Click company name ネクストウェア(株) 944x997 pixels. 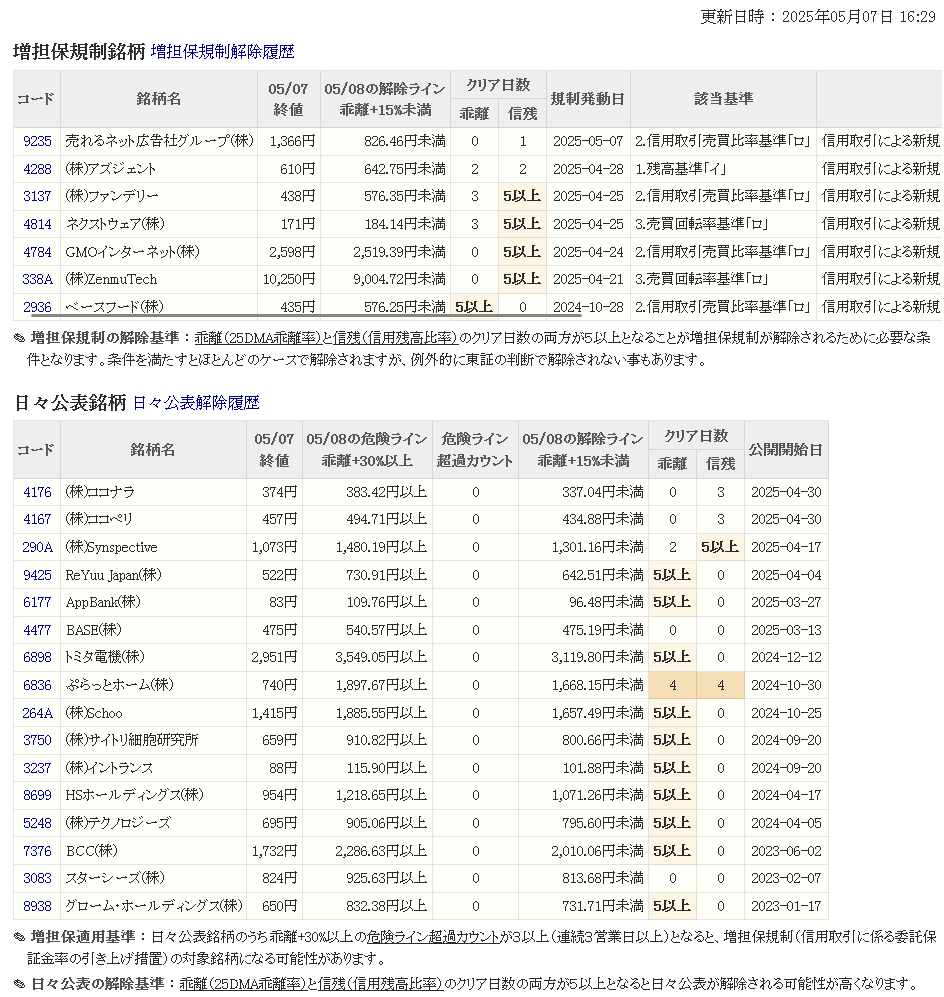pyautogui.click(x=115, y=224)
